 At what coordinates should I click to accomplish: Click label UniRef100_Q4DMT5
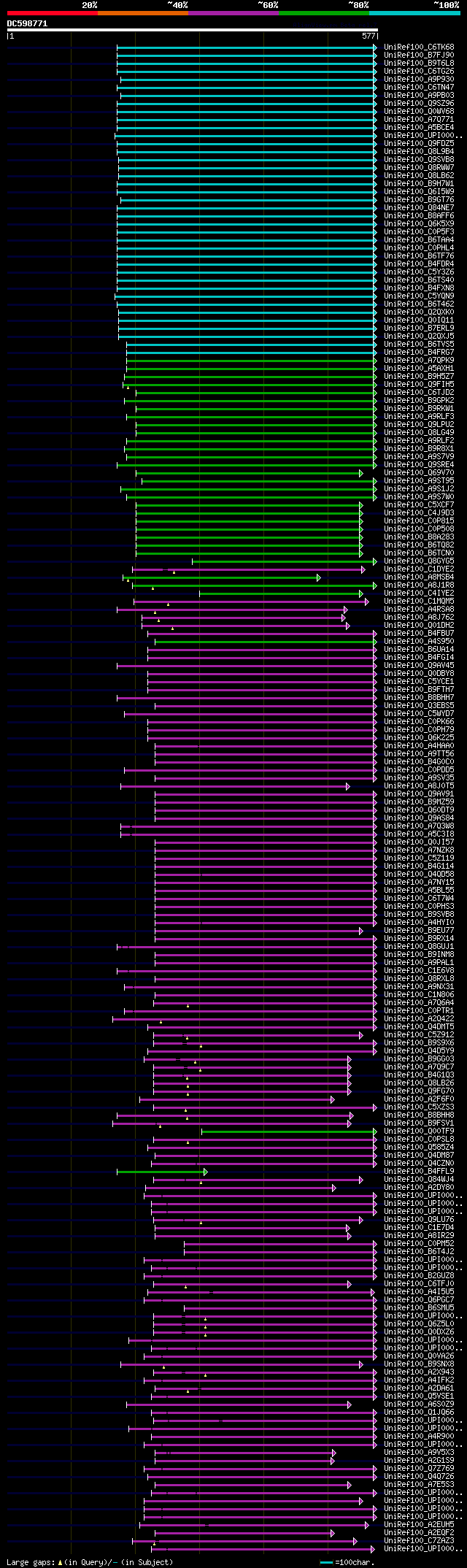(419, 1026)
